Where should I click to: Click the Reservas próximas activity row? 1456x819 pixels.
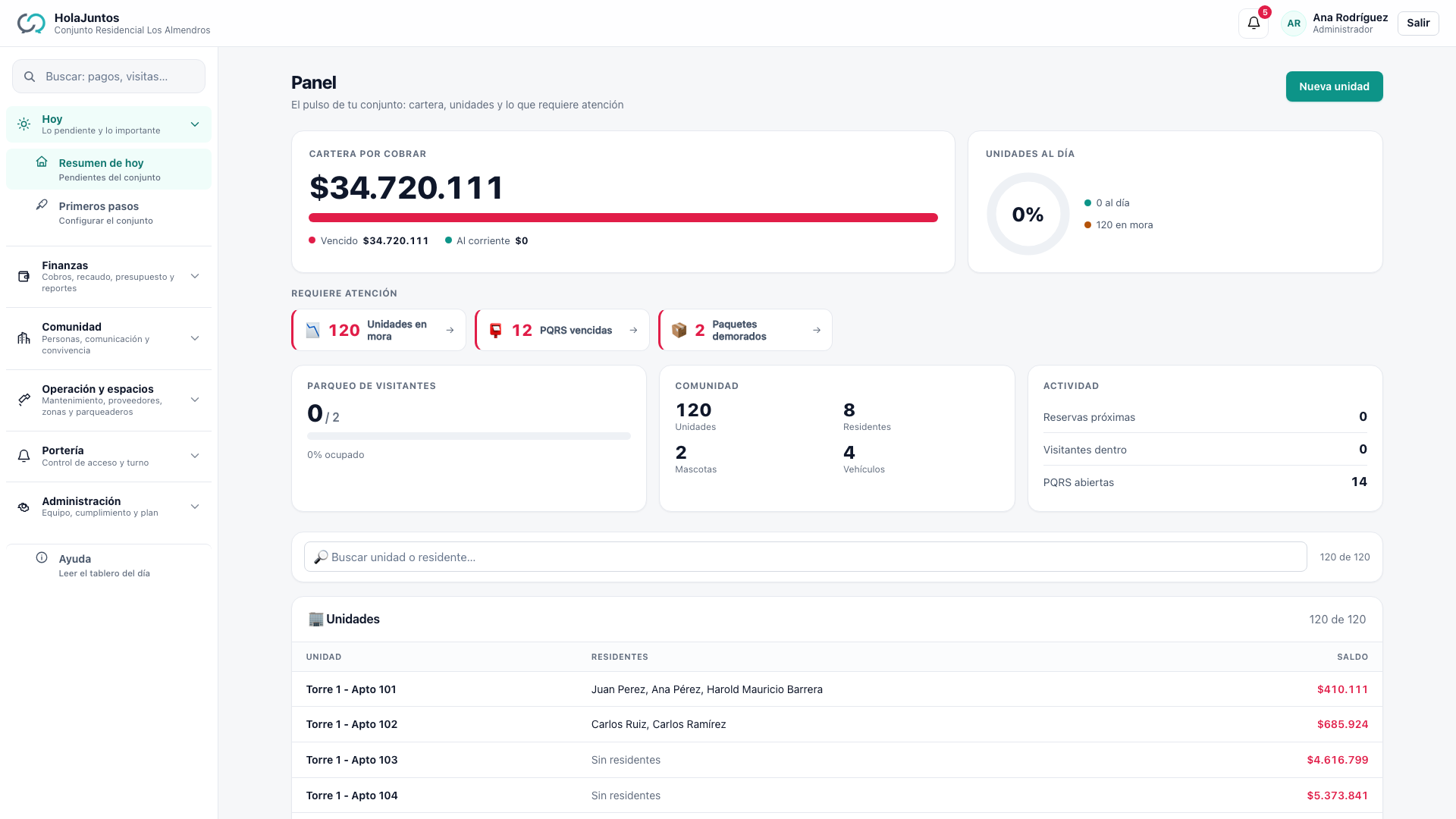click(1205, 417)
